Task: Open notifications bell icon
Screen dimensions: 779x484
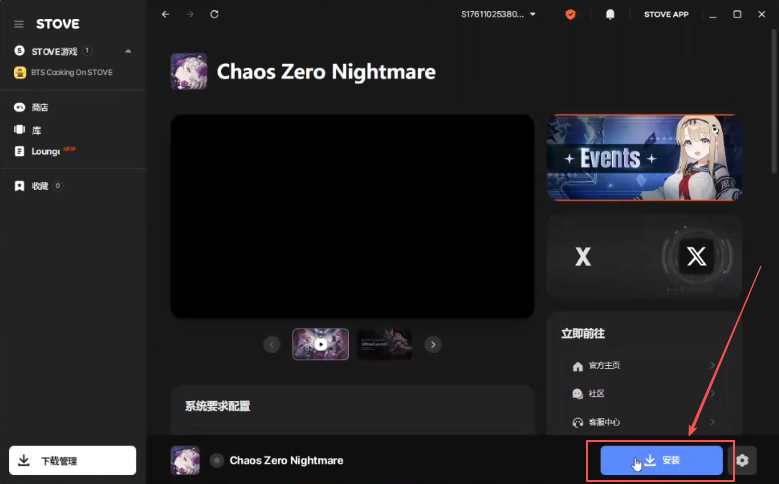Action: pos(610,14)
